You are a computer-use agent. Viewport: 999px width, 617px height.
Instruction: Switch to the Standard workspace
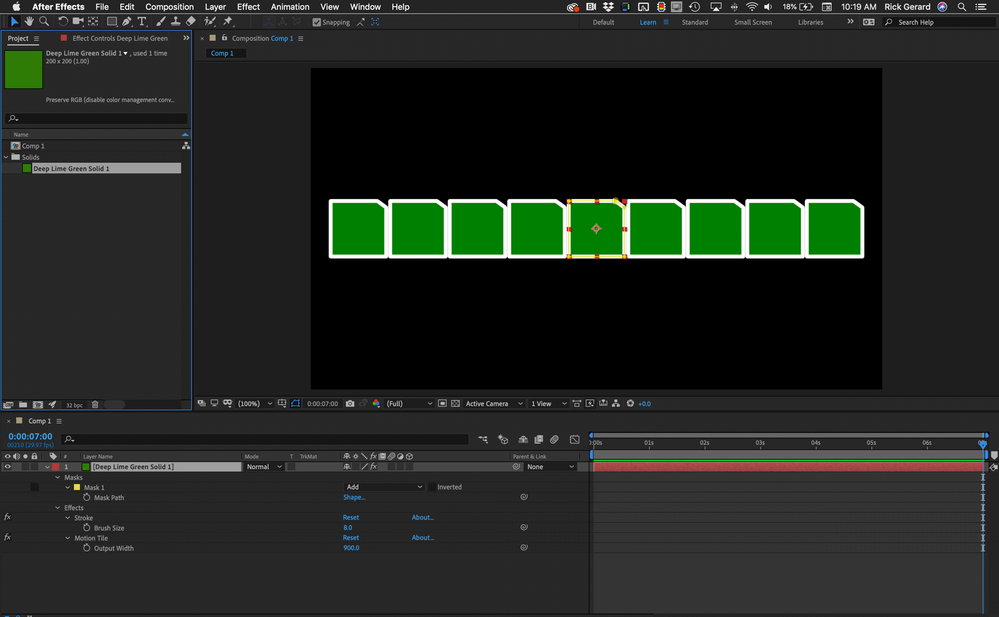click(x=694, y=22)
